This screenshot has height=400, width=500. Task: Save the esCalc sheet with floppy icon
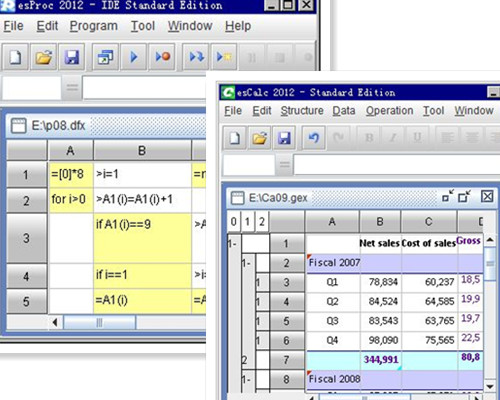284,137
